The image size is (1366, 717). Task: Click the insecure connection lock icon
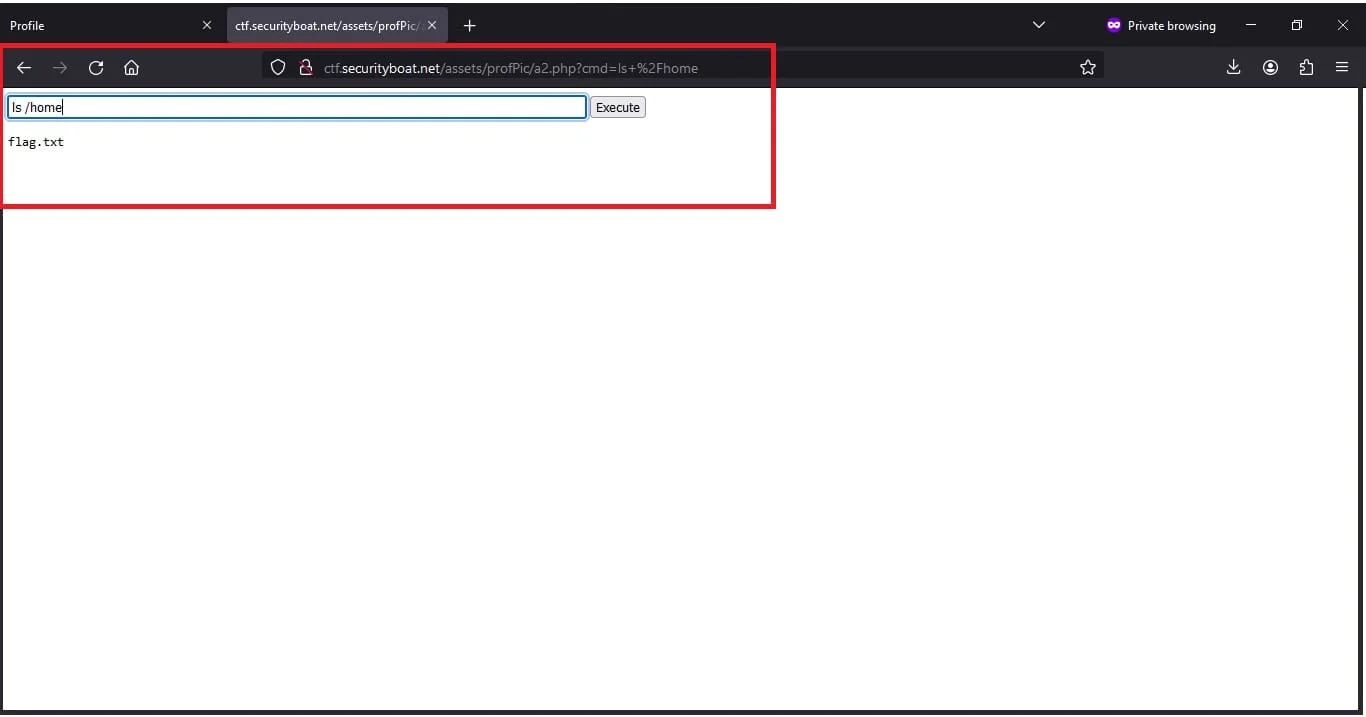coord(306,68)
